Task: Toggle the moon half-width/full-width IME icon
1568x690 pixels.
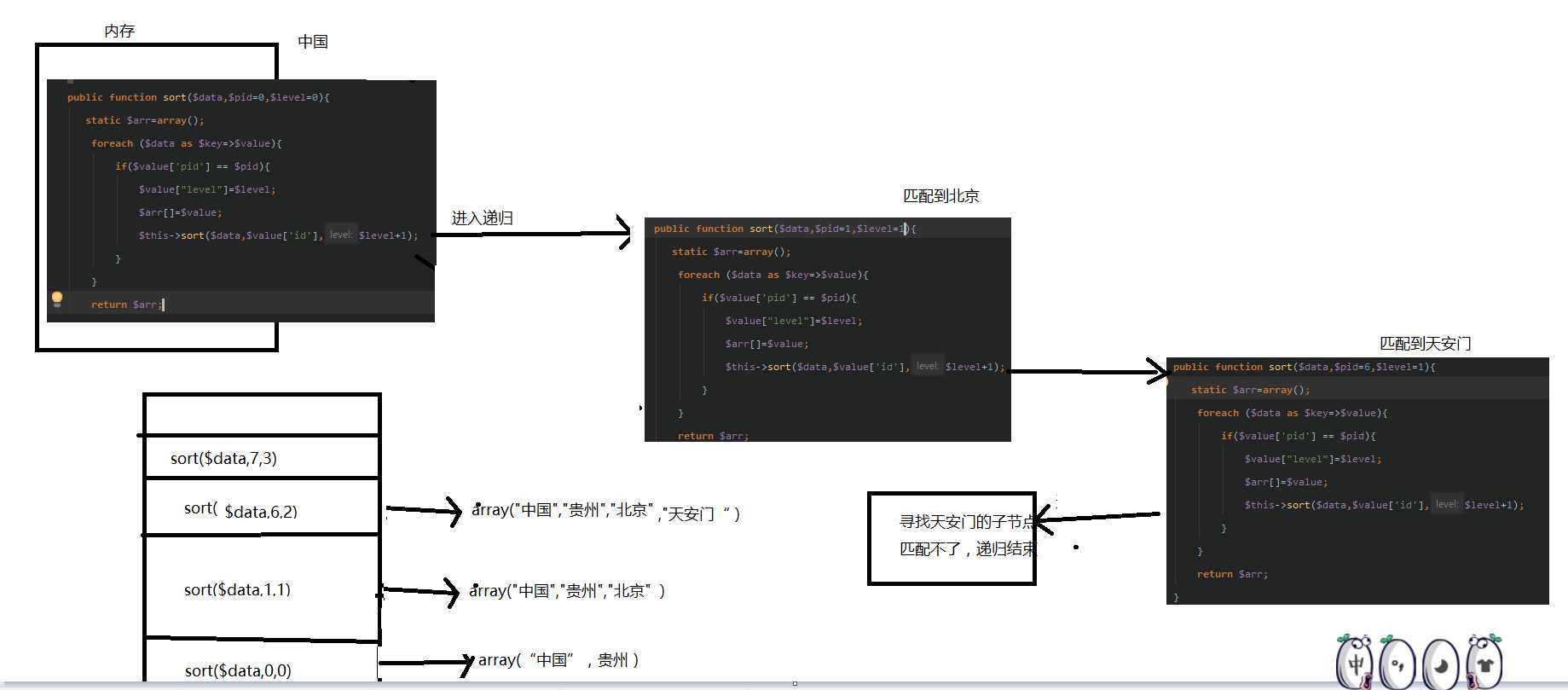Action: tap(1441, 664)
